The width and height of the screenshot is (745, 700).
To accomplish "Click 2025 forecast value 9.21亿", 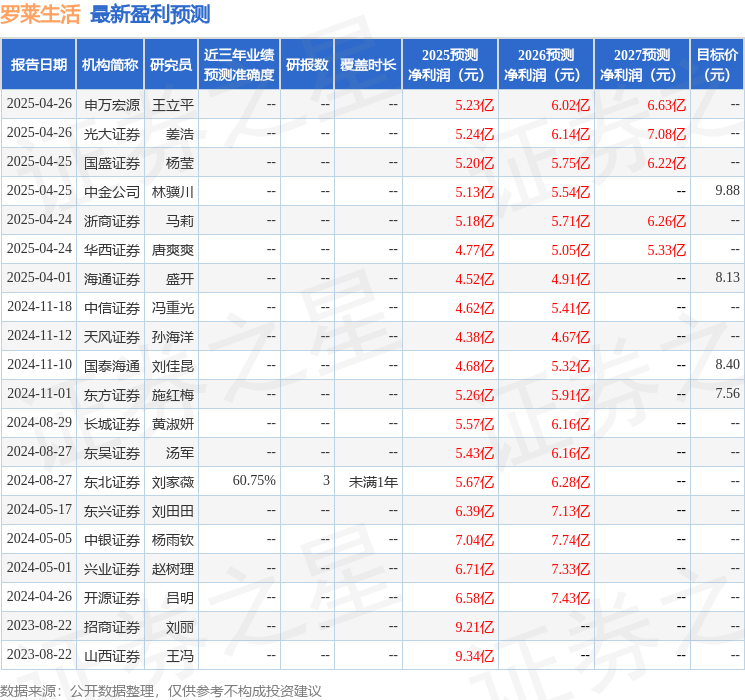I will click(475, 627).
